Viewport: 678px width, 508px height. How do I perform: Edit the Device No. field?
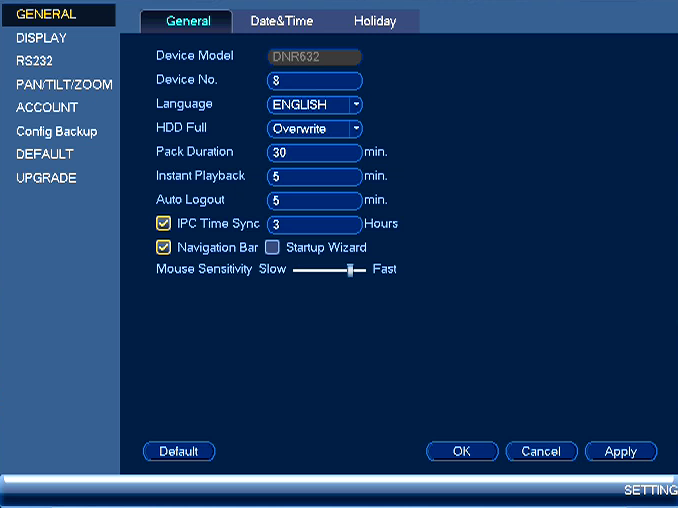(x=315, y=81)
